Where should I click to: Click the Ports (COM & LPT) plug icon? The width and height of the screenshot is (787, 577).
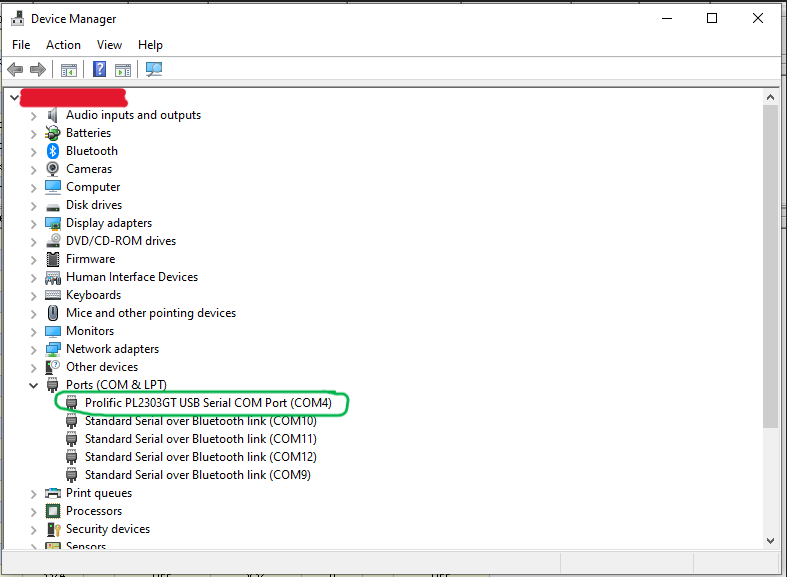click(x=52, y=385)
